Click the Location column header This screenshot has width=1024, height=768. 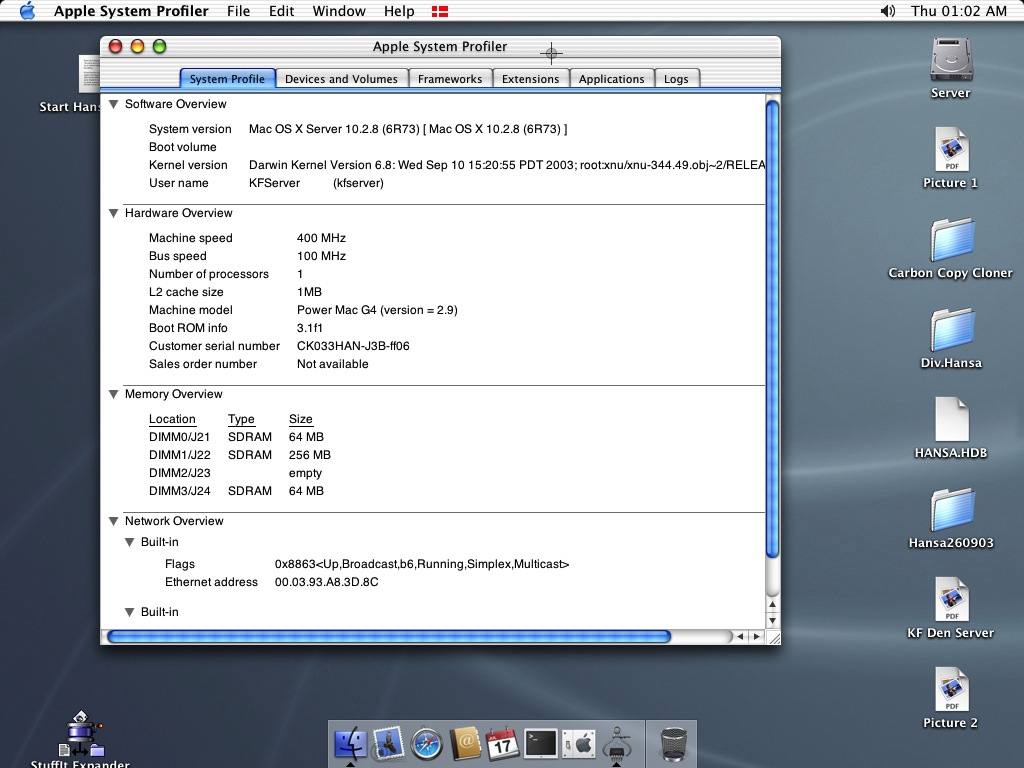[172, 419]
